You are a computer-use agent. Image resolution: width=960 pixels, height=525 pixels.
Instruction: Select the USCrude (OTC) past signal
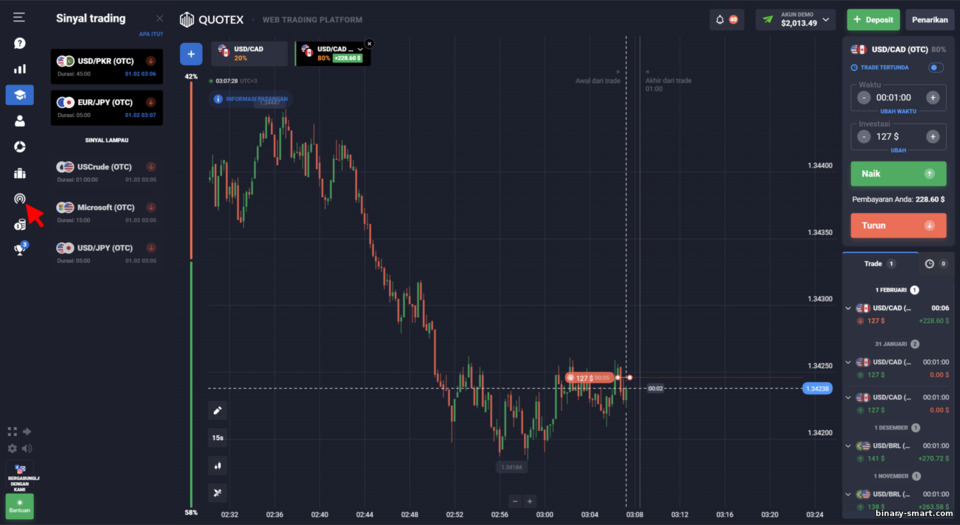point(107,172)
